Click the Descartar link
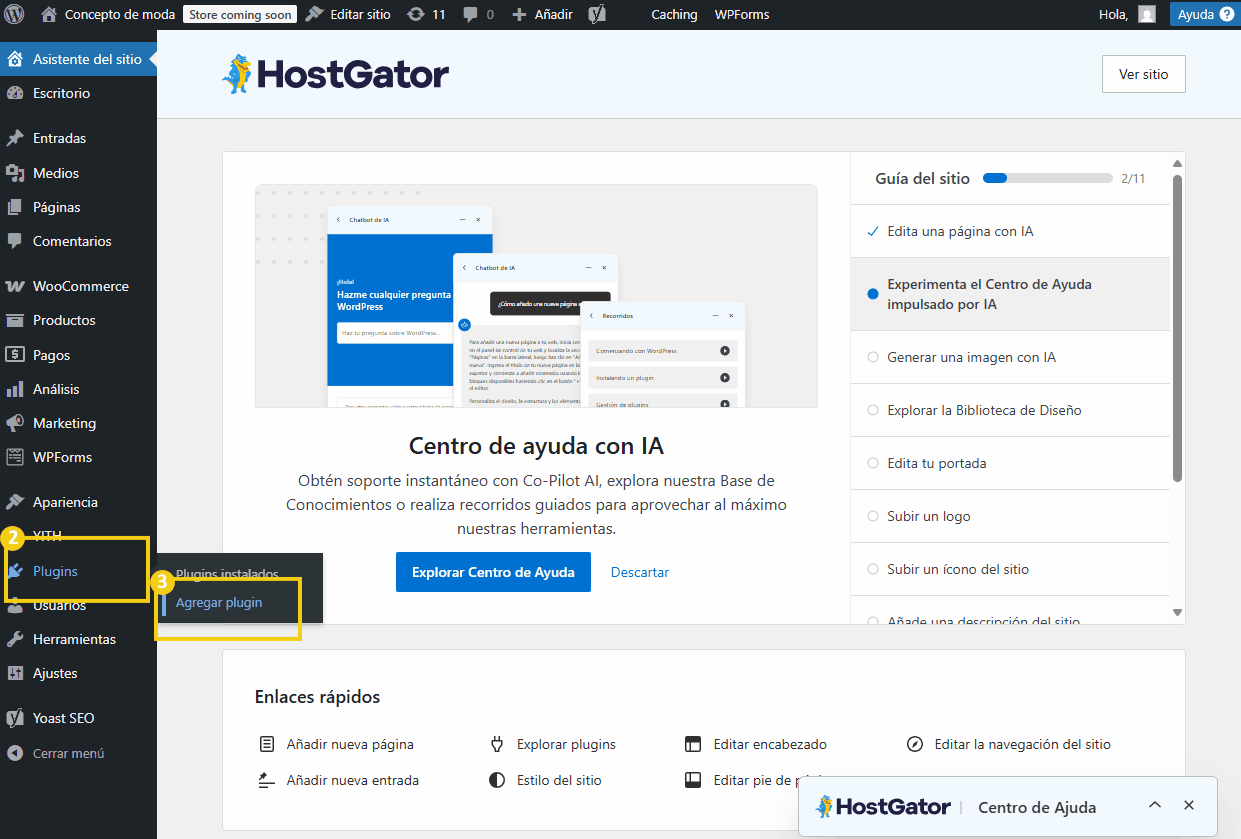Image resolution: width=1241 pixels, height=839 pixels. (640, 572)
